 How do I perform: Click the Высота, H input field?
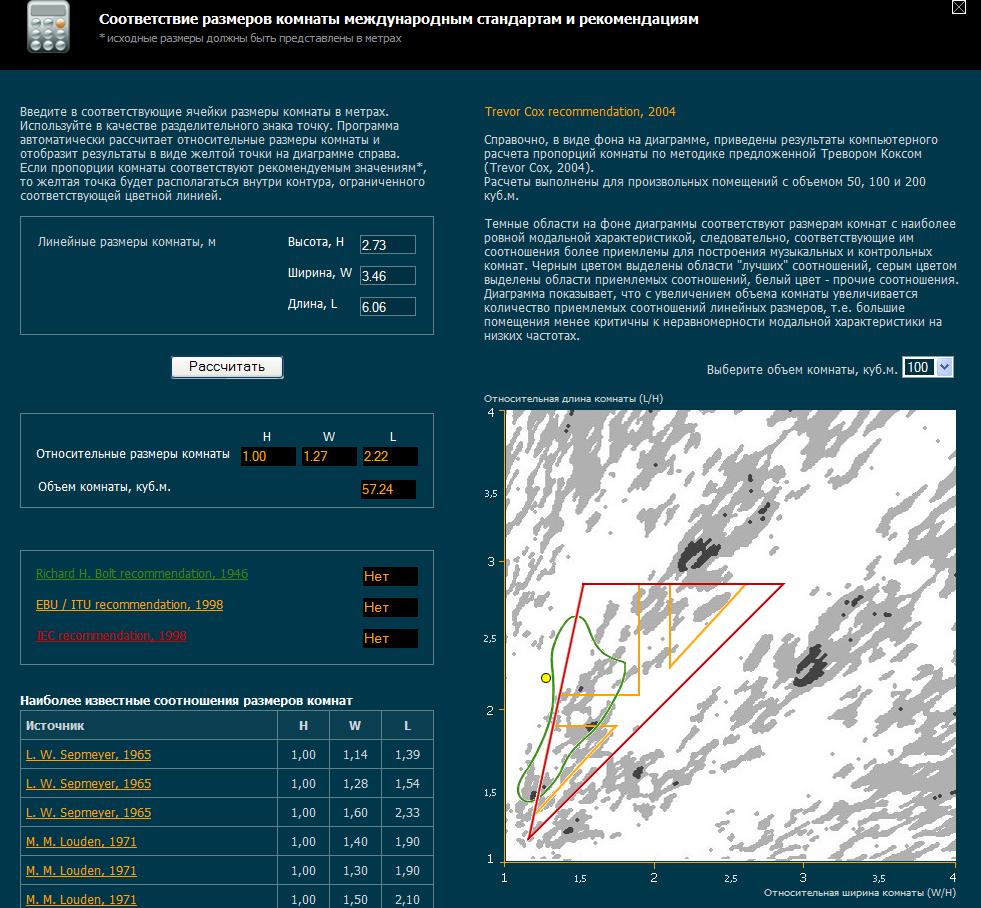coord(387,245)
